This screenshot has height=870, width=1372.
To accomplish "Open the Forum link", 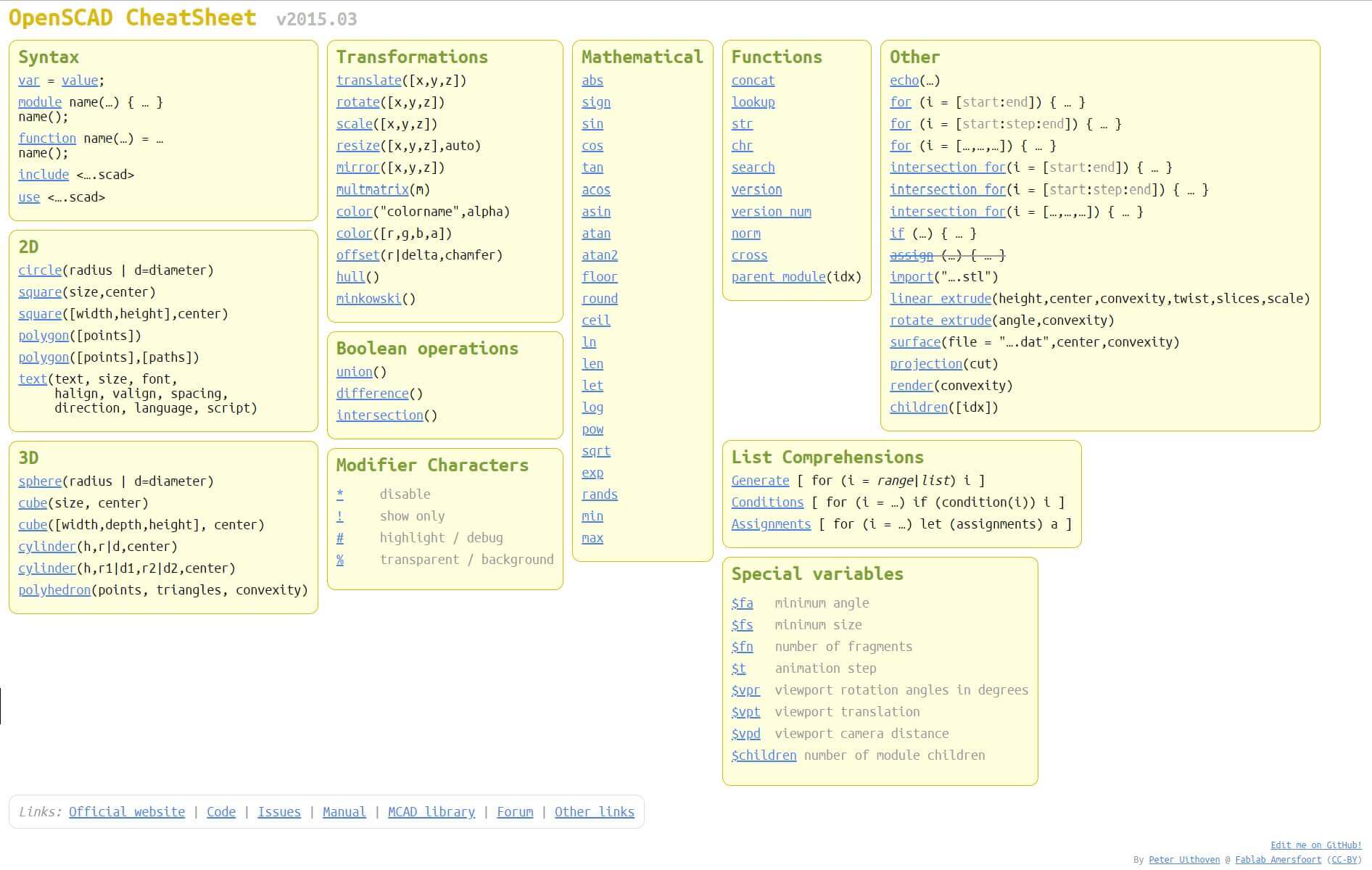I will click(x=515, y=812).
